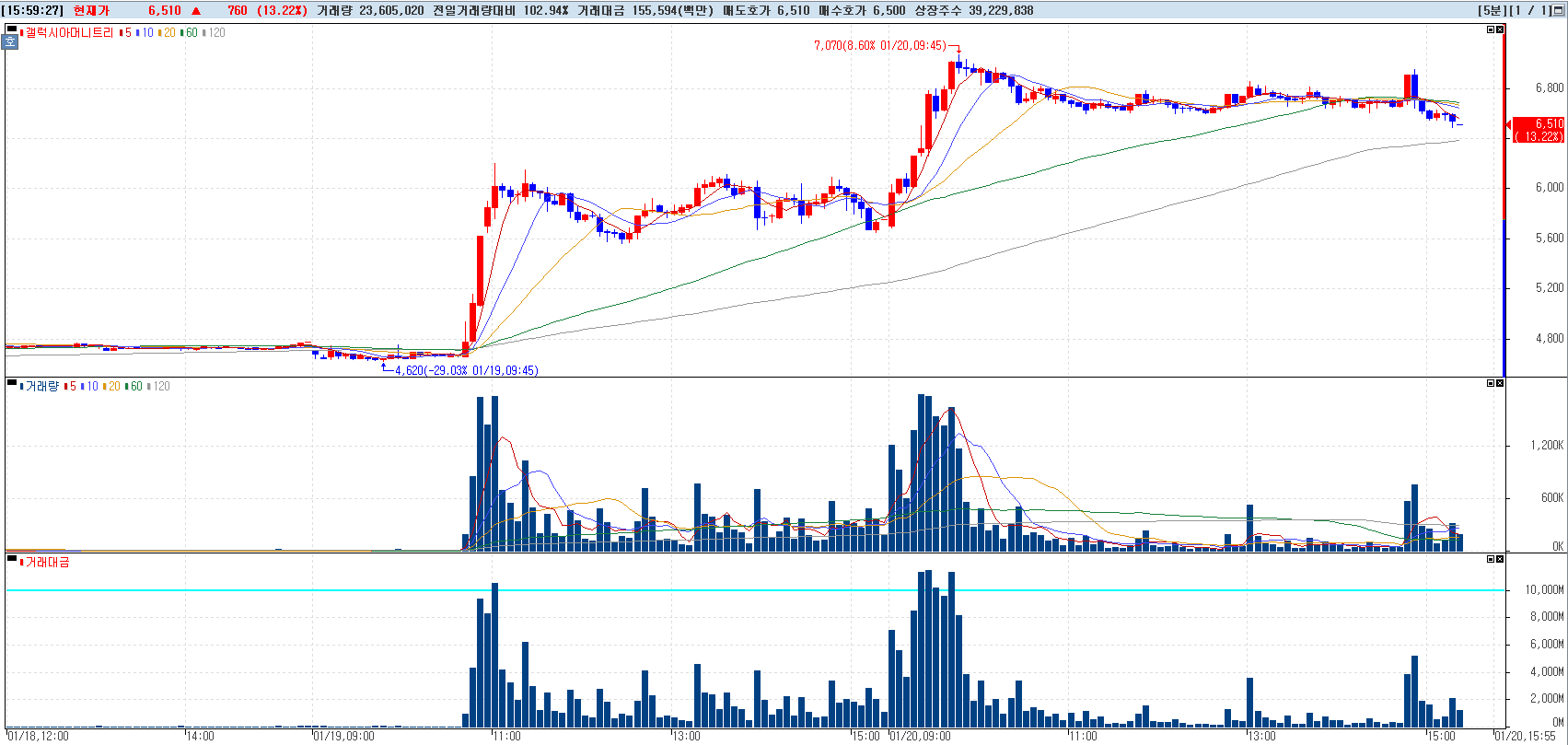
Task: Select the 20 average in 거래량 legend
Action: [112, 386]
